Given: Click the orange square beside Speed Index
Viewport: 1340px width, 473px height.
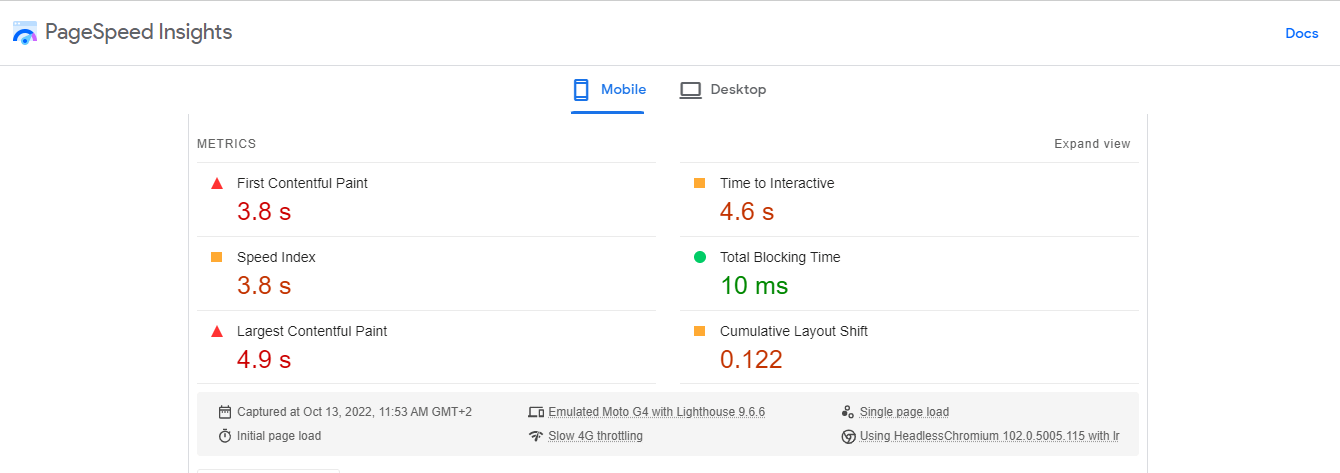Looking at the screenshot, I should pyautogui.click(x=216, y=257).
